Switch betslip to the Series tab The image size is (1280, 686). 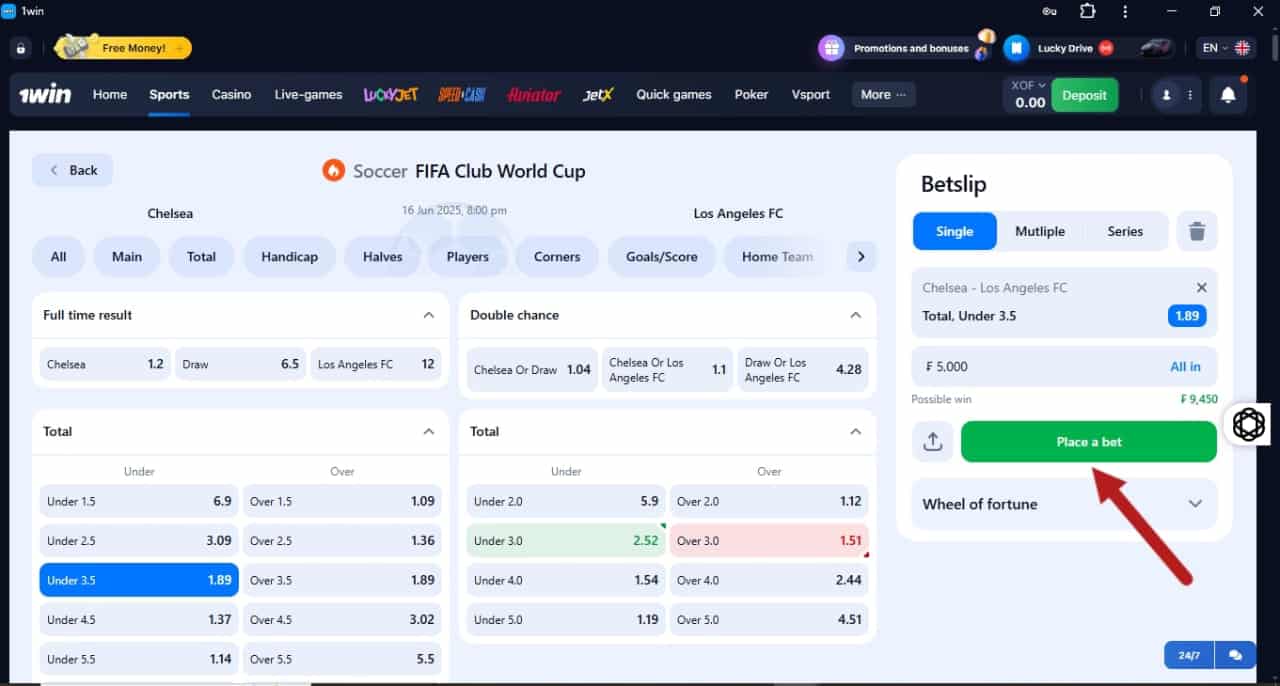[x=1125, y=231]
